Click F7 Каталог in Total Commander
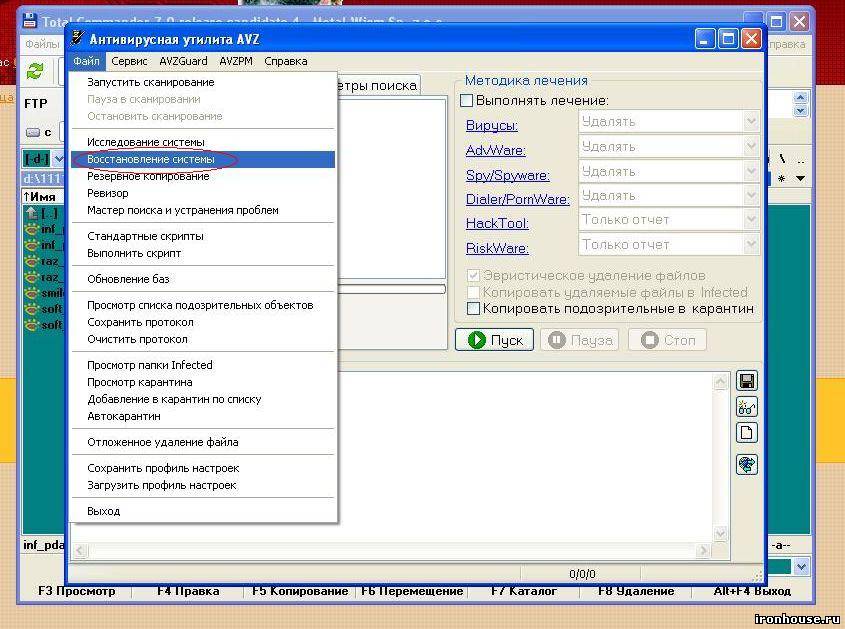Viewport: 845px width, 629px height. (x=524, y=591)
